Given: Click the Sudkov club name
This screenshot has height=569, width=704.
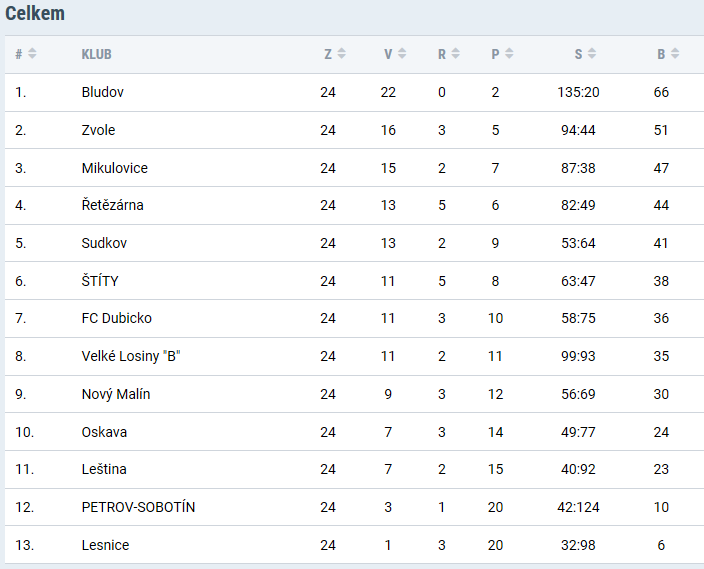Looking at the screenshot, I should (x=104, y=243).
